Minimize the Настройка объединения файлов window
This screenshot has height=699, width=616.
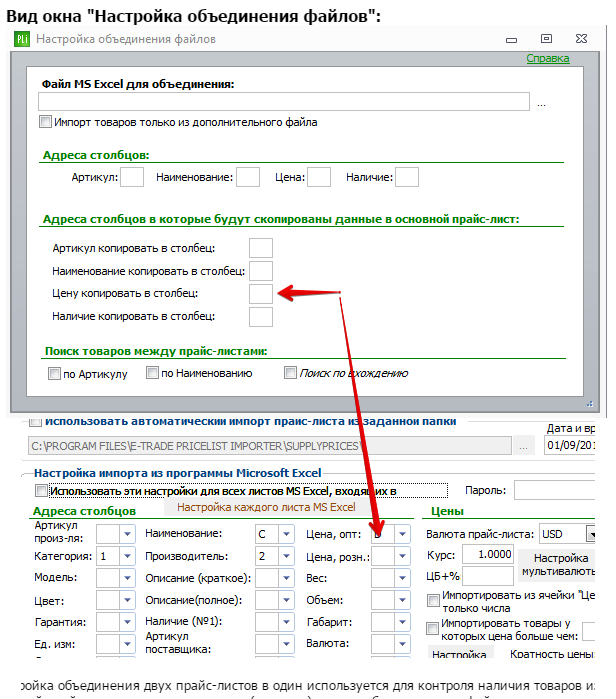coord(511,40)
